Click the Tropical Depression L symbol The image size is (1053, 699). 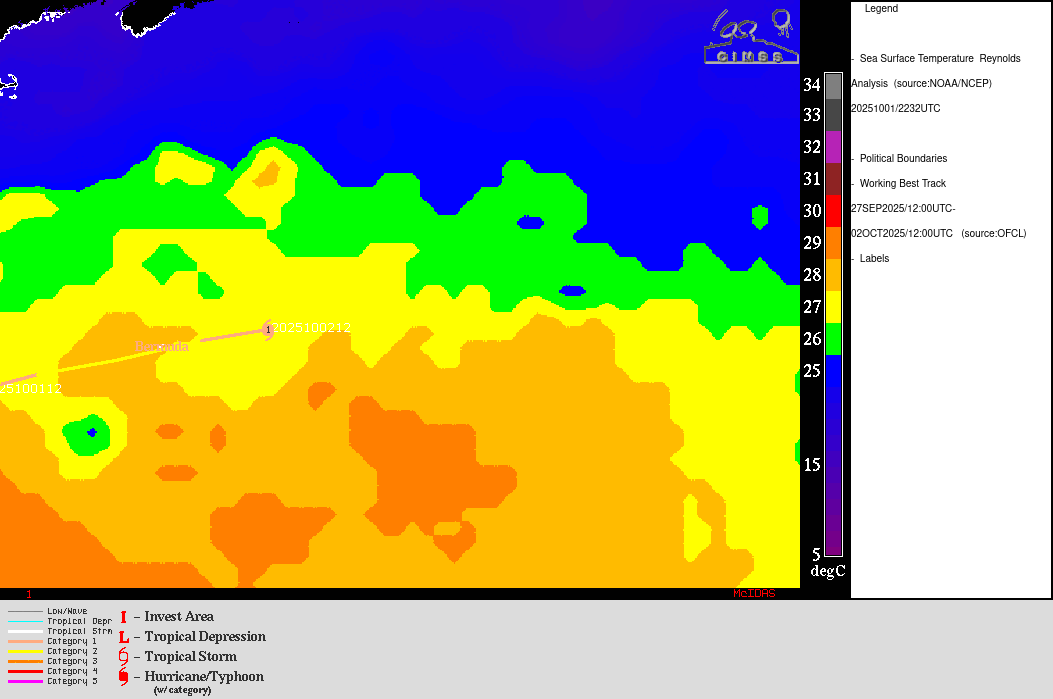[x=123, y=637]
